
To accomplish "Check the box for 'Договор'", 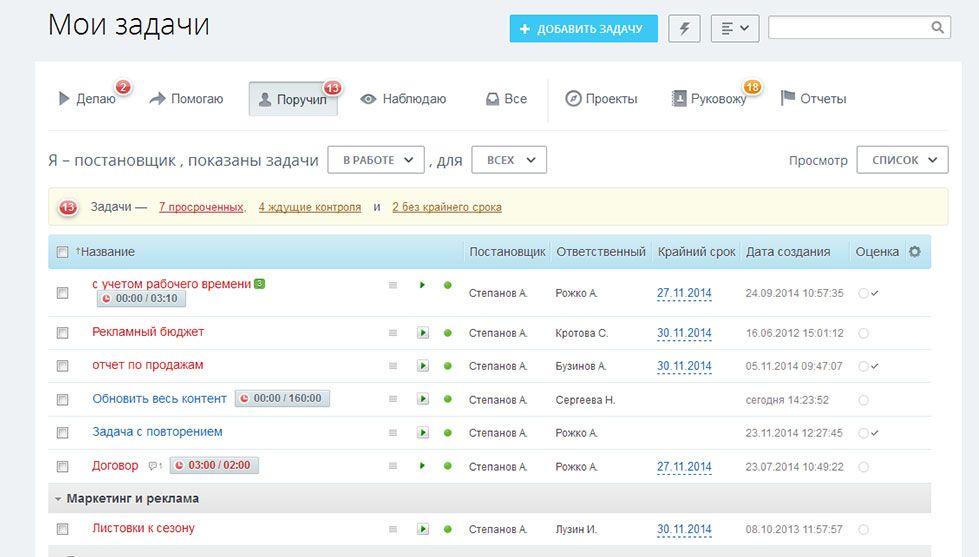I will (62, 466).
